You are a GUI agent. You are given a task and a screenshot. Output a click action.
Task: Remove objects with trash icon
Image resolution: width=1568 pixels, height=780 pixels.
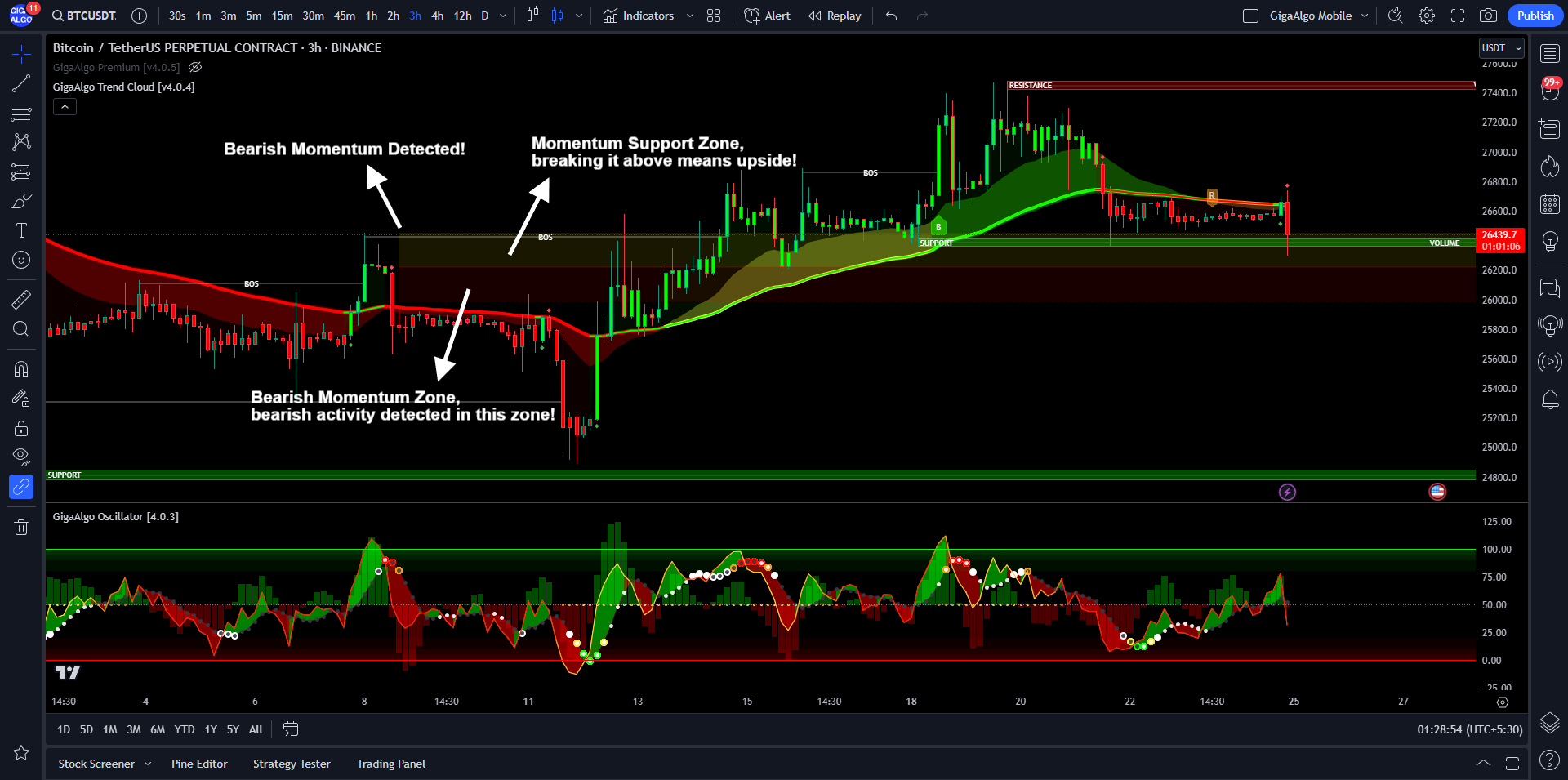point(21,527)
